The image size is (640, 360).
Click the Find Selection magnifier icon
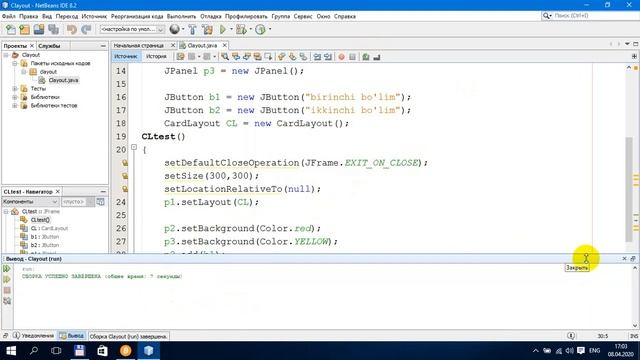pos(225,57)
